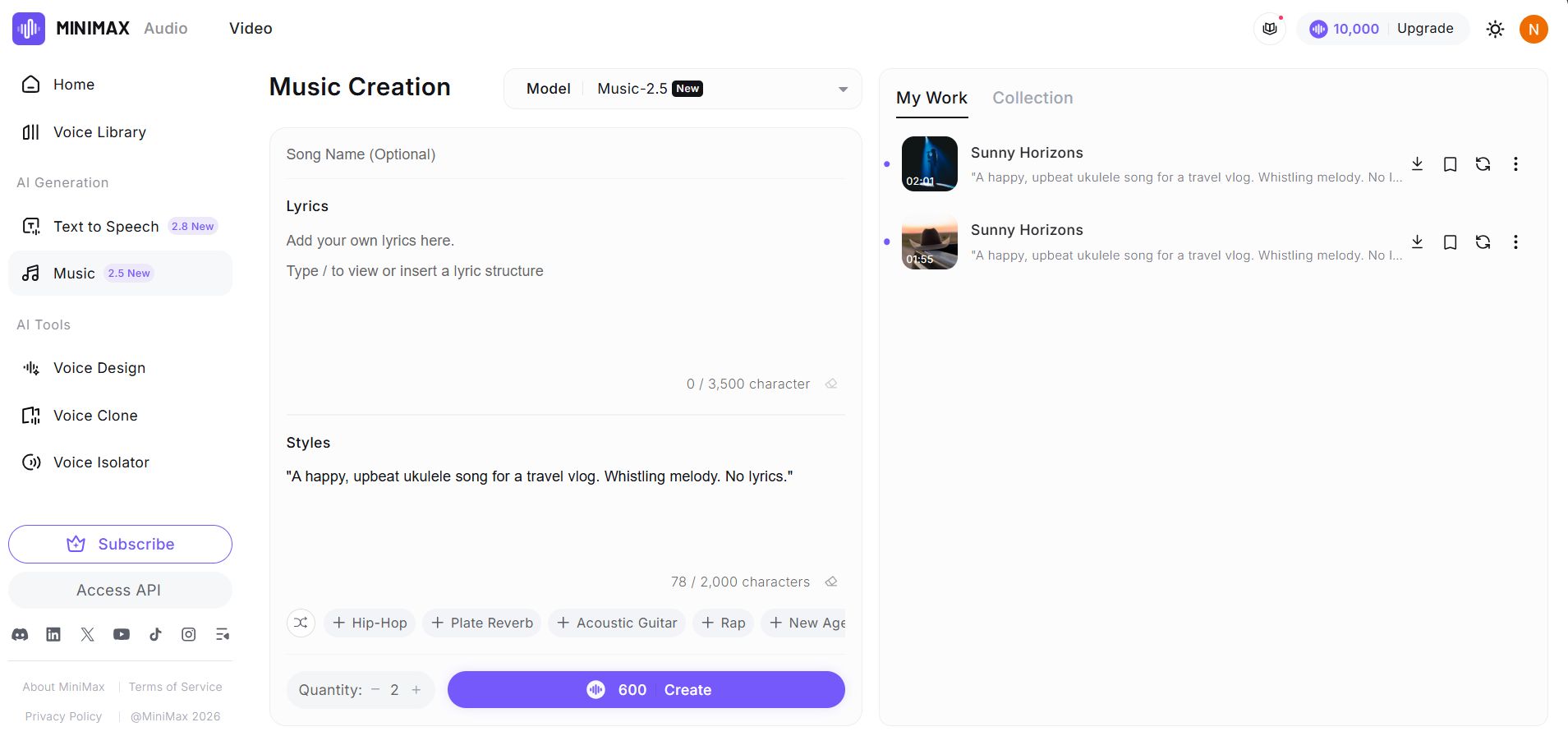
Task: Download the 02:01 Sunny Horizons track
Action: (1417, 164)
